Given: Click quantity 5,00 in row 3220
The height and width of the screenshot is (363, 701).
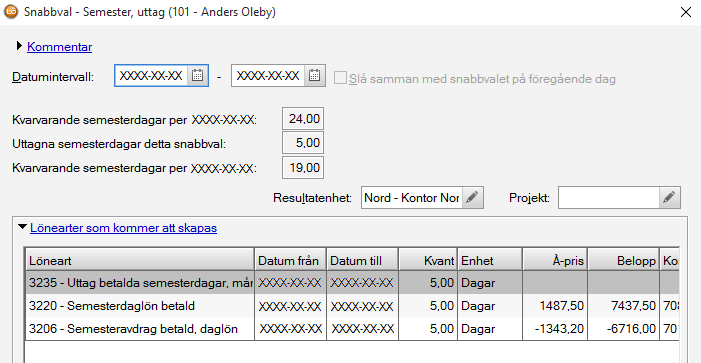Looking at the screenshot, I should [x=428, y=306].
